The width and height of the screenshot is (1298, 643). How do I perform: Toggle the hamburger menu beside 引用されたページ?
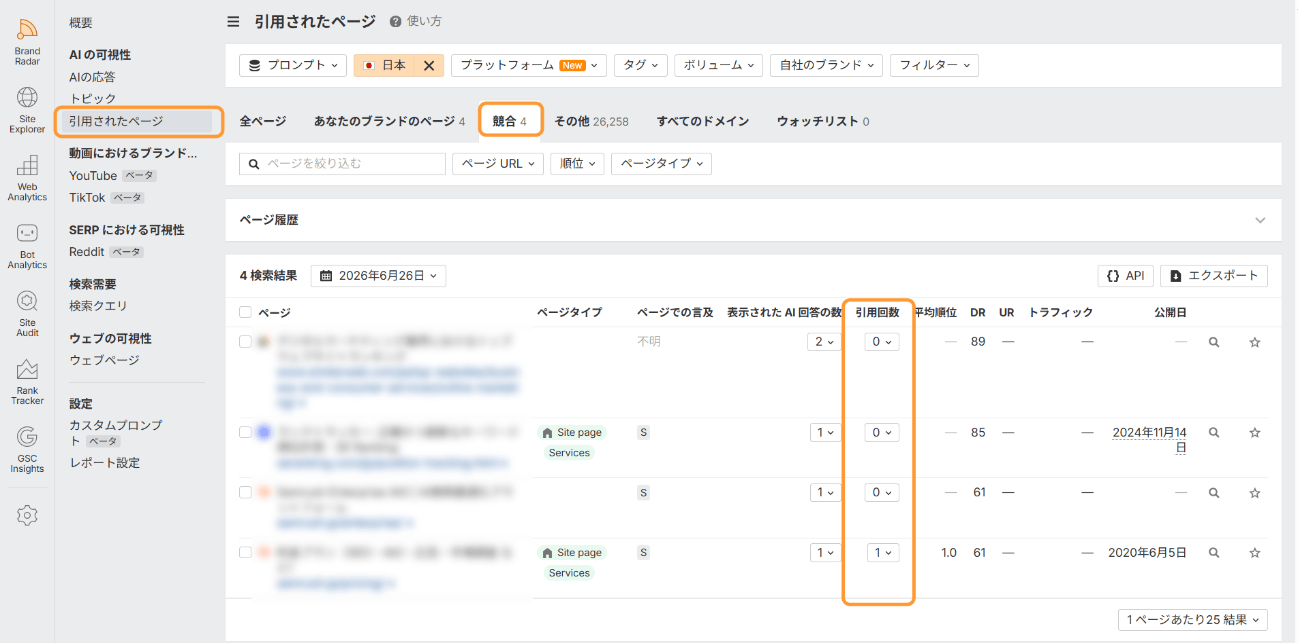[x=233, y=21]
